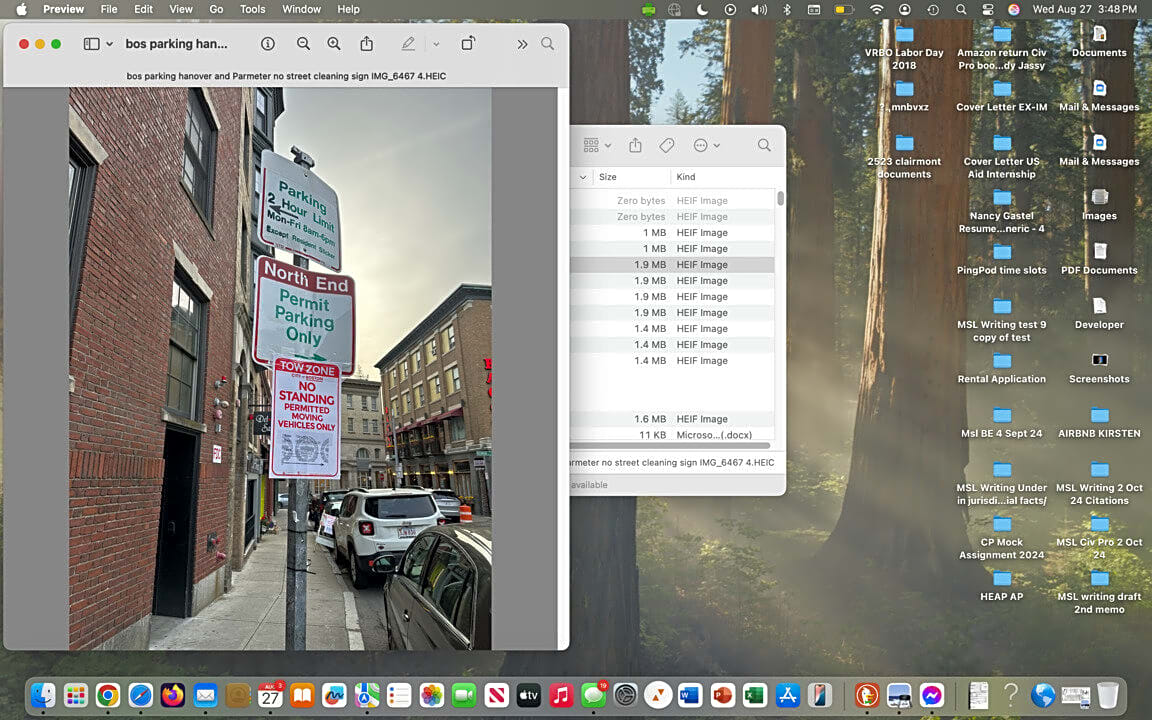
Task: Sort files by the Kind column header
Action: coord(686,177)
